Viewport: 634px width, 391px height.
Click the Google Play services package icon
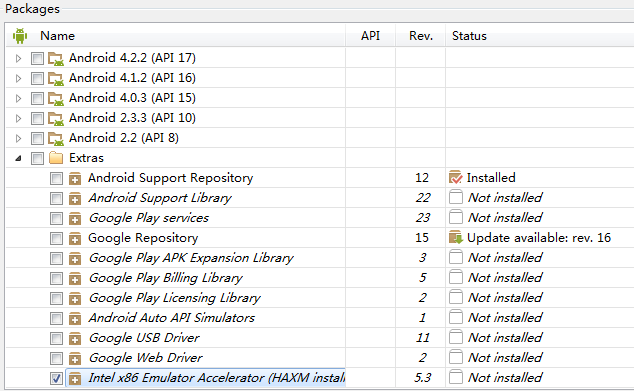coord(75,218)
